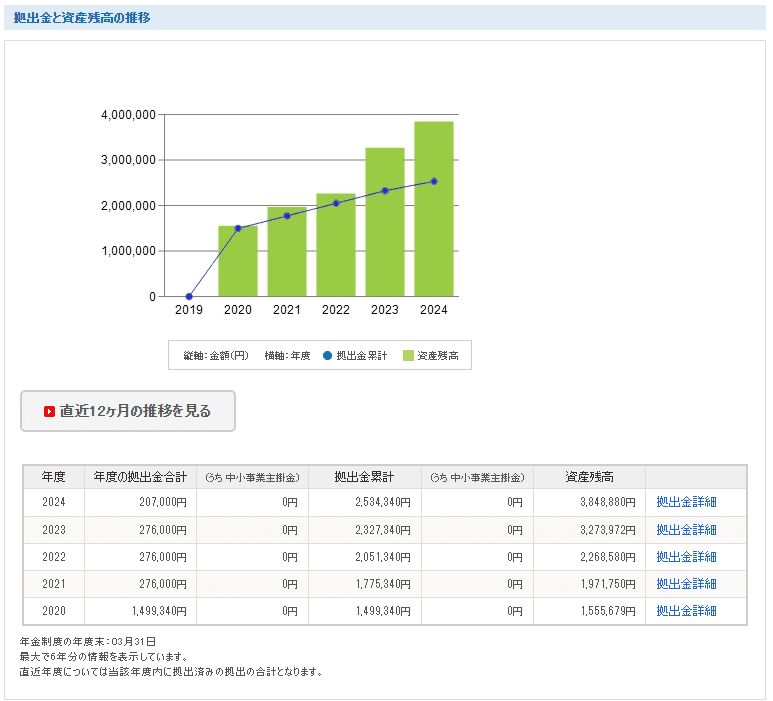Click the 年度の拠出金合計 column header
Viewport: 773px width, 701px height.
tap(141, 477)
